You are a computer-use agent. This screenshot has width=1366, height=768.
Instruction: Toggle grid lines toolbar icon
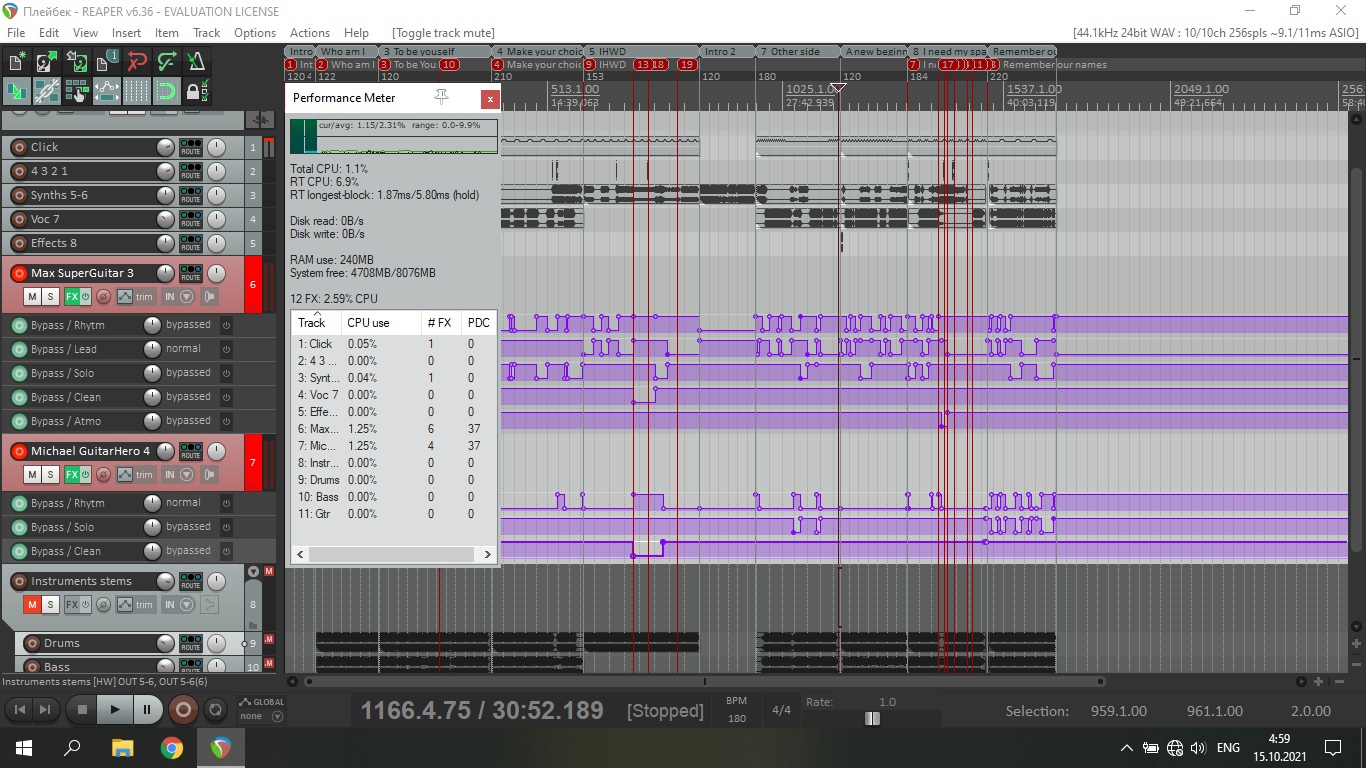(x=136, y=92)
